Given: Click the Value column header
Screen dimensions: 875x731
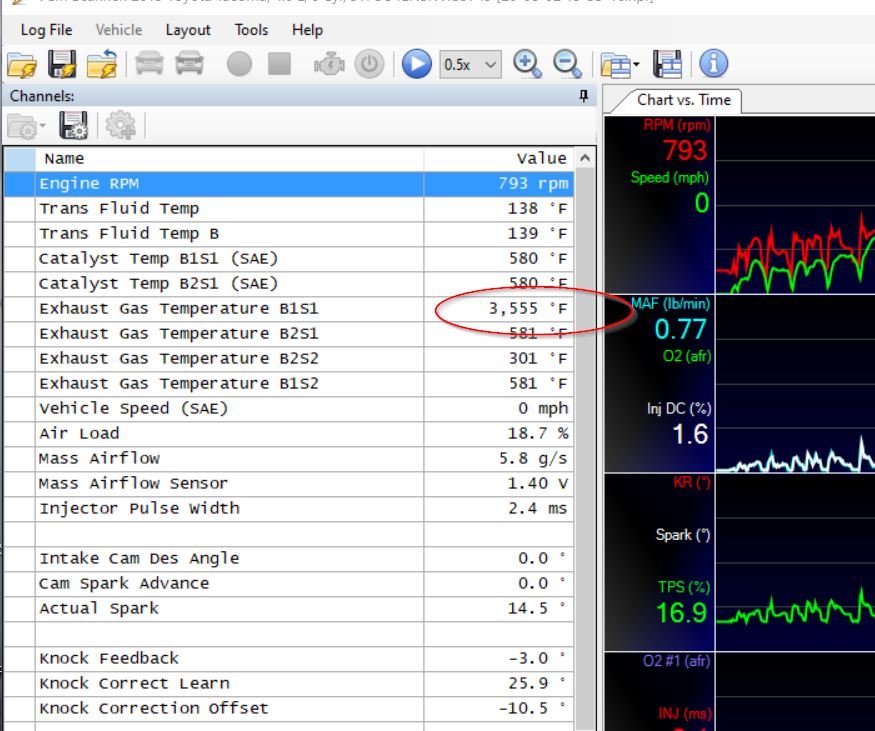Looking at the screenshot, I should pos(499,158).
